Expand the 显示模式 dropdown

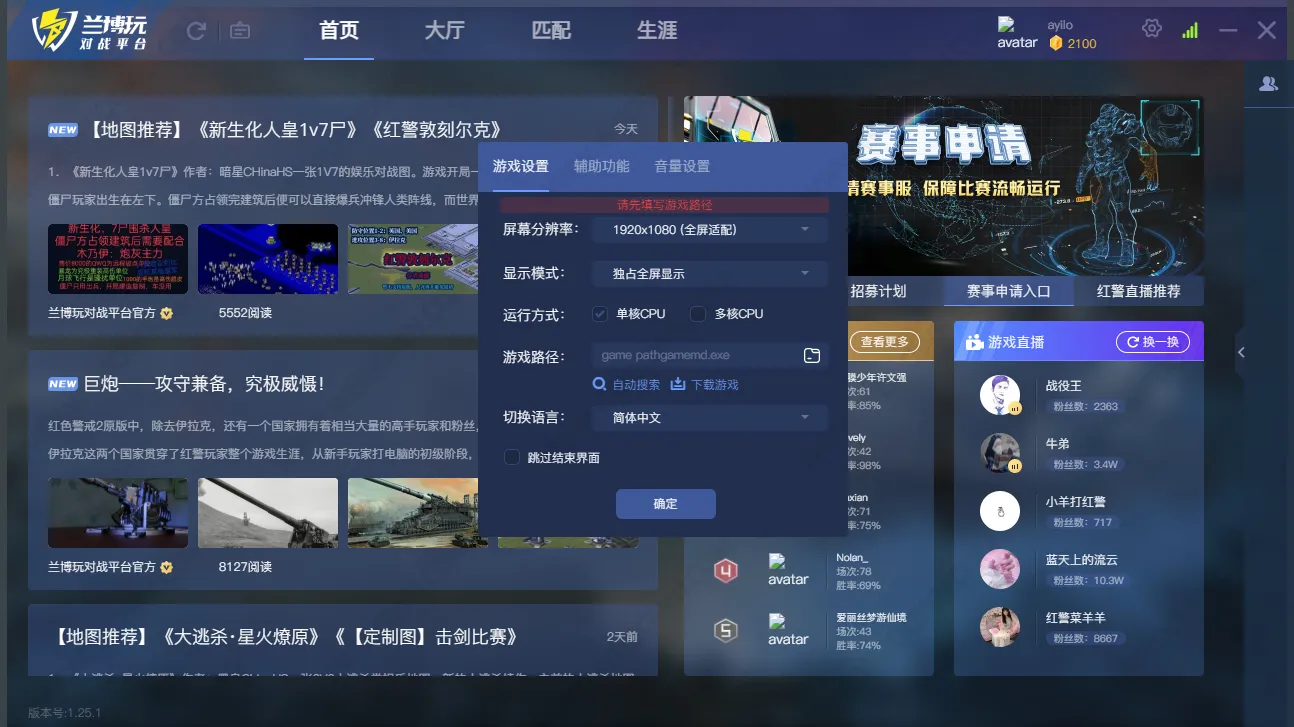pos(708,273)
